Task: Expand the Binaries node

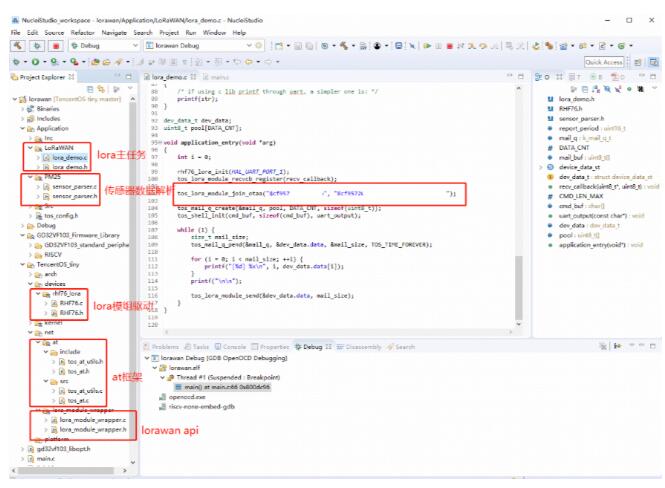Action: 23,109
